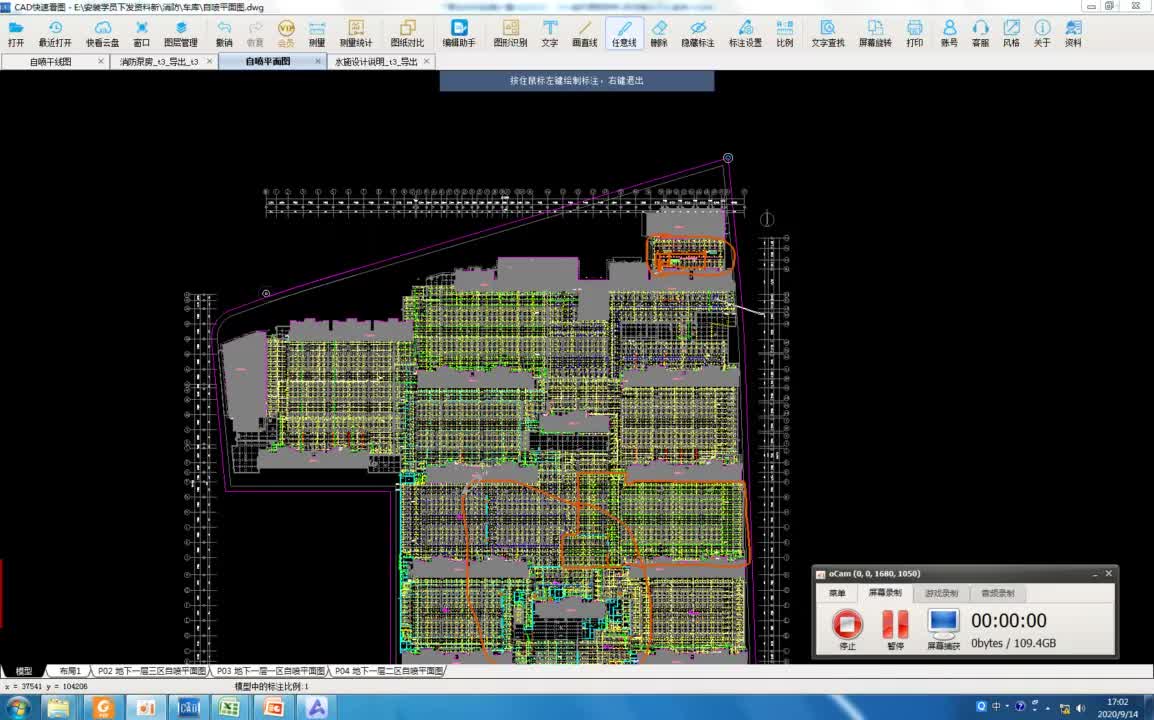
Task: Toggle 隐藏标注 hide annotations
Action: tap(698, 33)
